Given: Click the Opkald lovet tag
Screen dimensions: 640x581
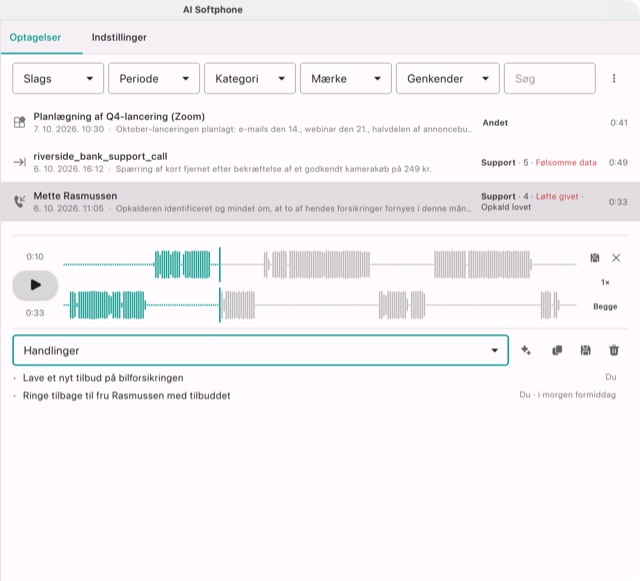Looking at the screenshot, I should pos(506,207).
